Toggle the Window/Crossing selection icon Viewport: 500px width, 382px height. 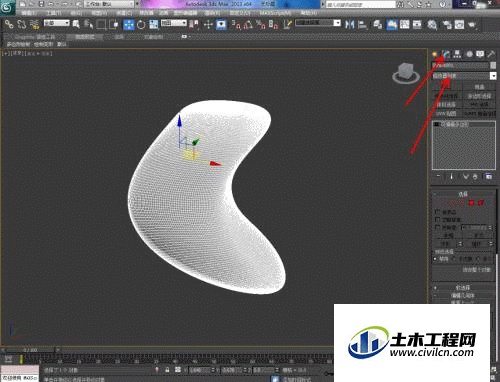[114, 24]
